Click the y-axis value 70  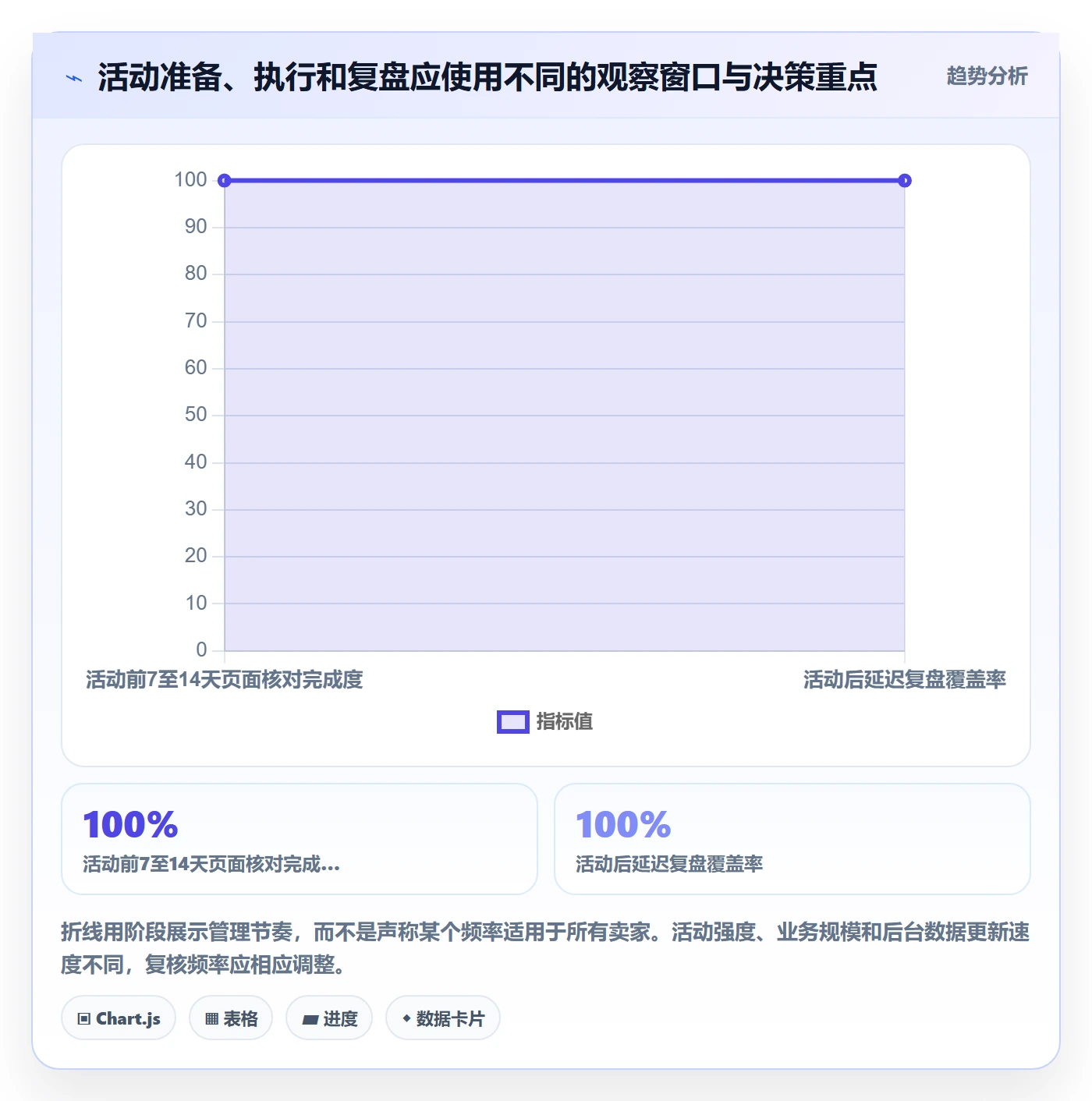tap(196, 321)
